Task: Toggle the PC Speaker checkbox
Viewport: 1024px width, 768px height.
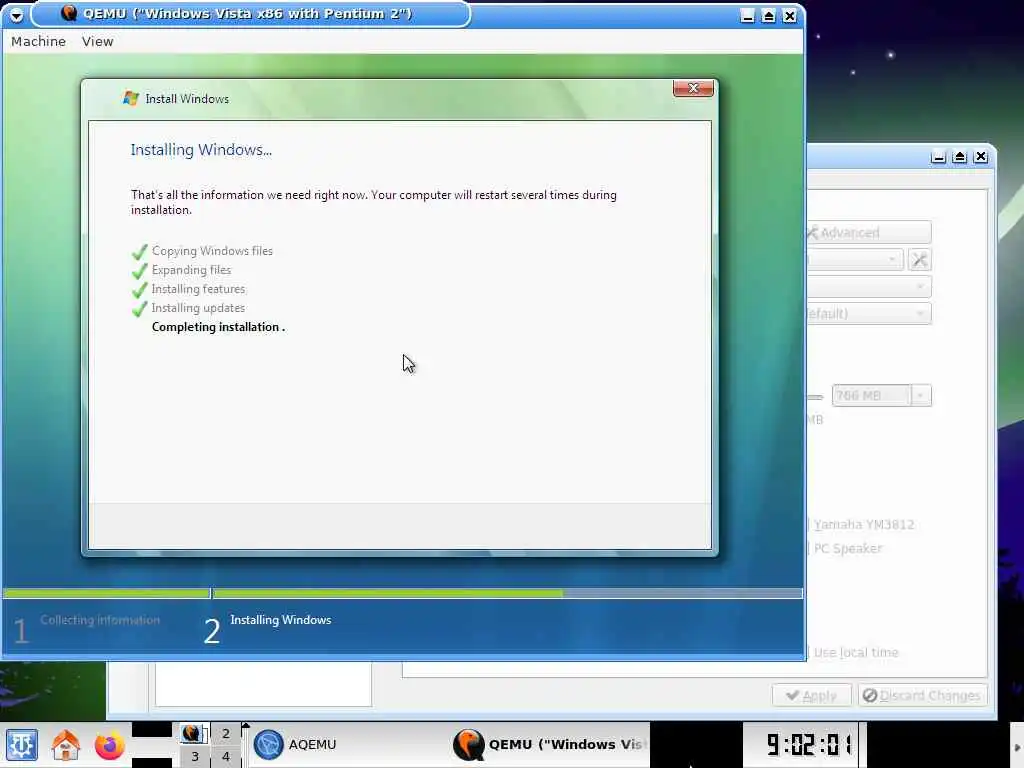Action: 845,549
